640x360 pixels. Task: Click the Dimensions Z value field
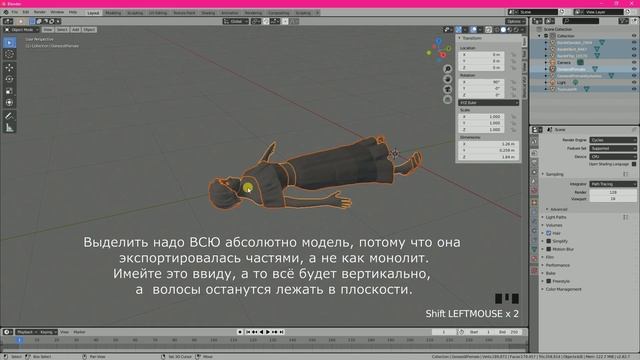(x=489, y=157)
